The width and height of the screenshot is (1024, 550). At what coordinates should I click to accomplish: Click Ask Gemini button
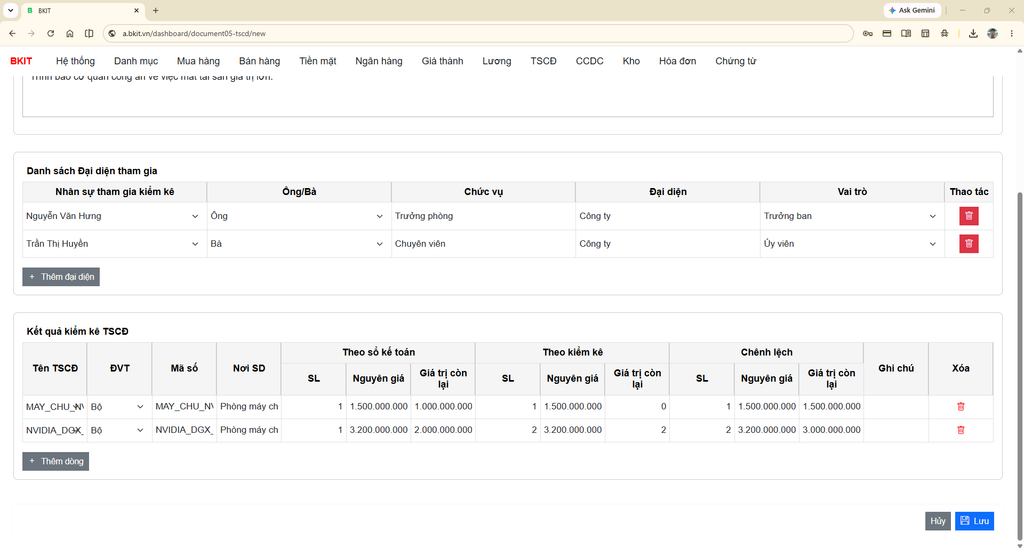912,10
